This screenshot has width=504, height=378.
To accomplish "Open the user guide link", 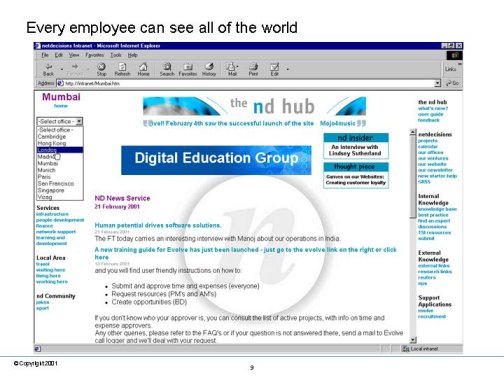I will [x=431, y=114].
